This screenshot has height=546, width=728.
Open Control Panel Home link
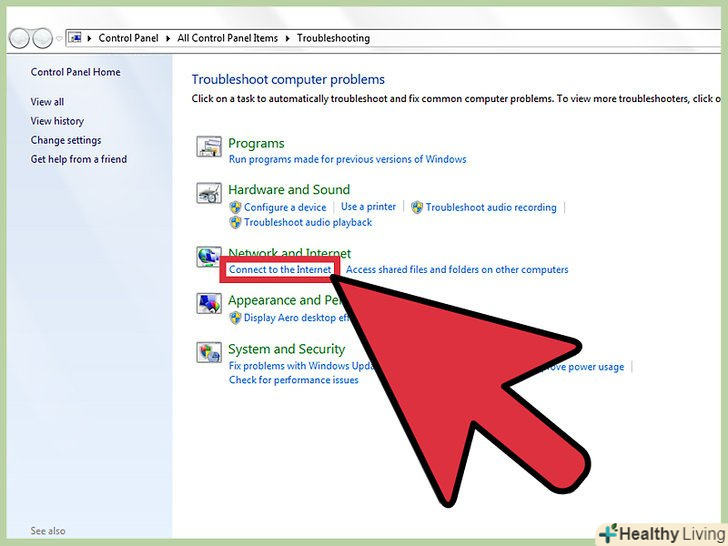click(x=75, y=72)
